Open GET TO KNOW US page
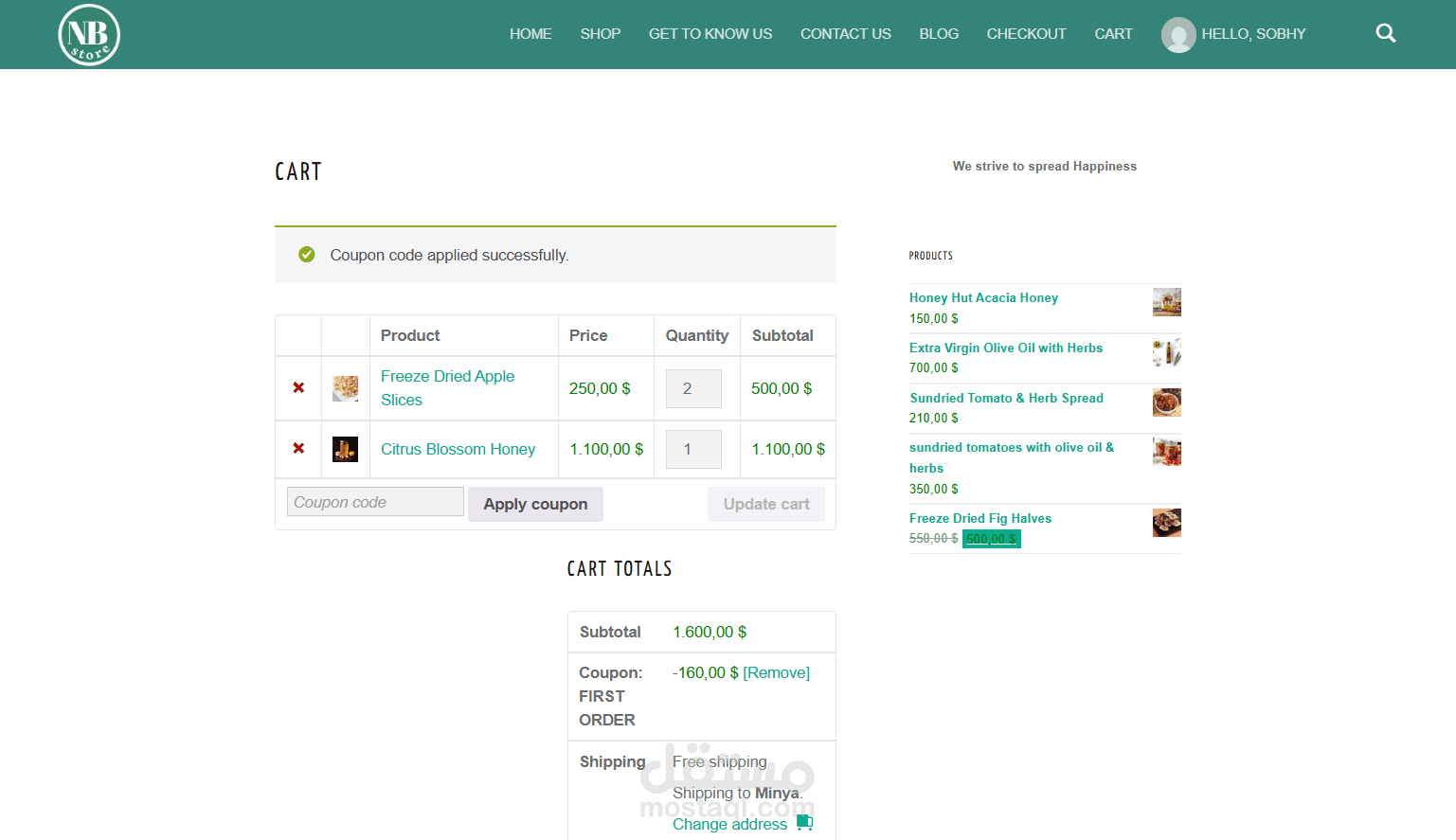 [x=710, y=34]
